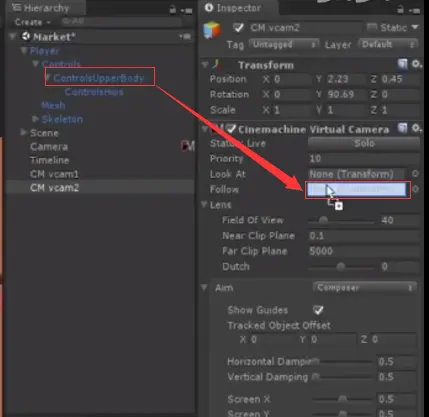
Task: Open the Tag dropdown set to Untagged
Action: (284, 44)
